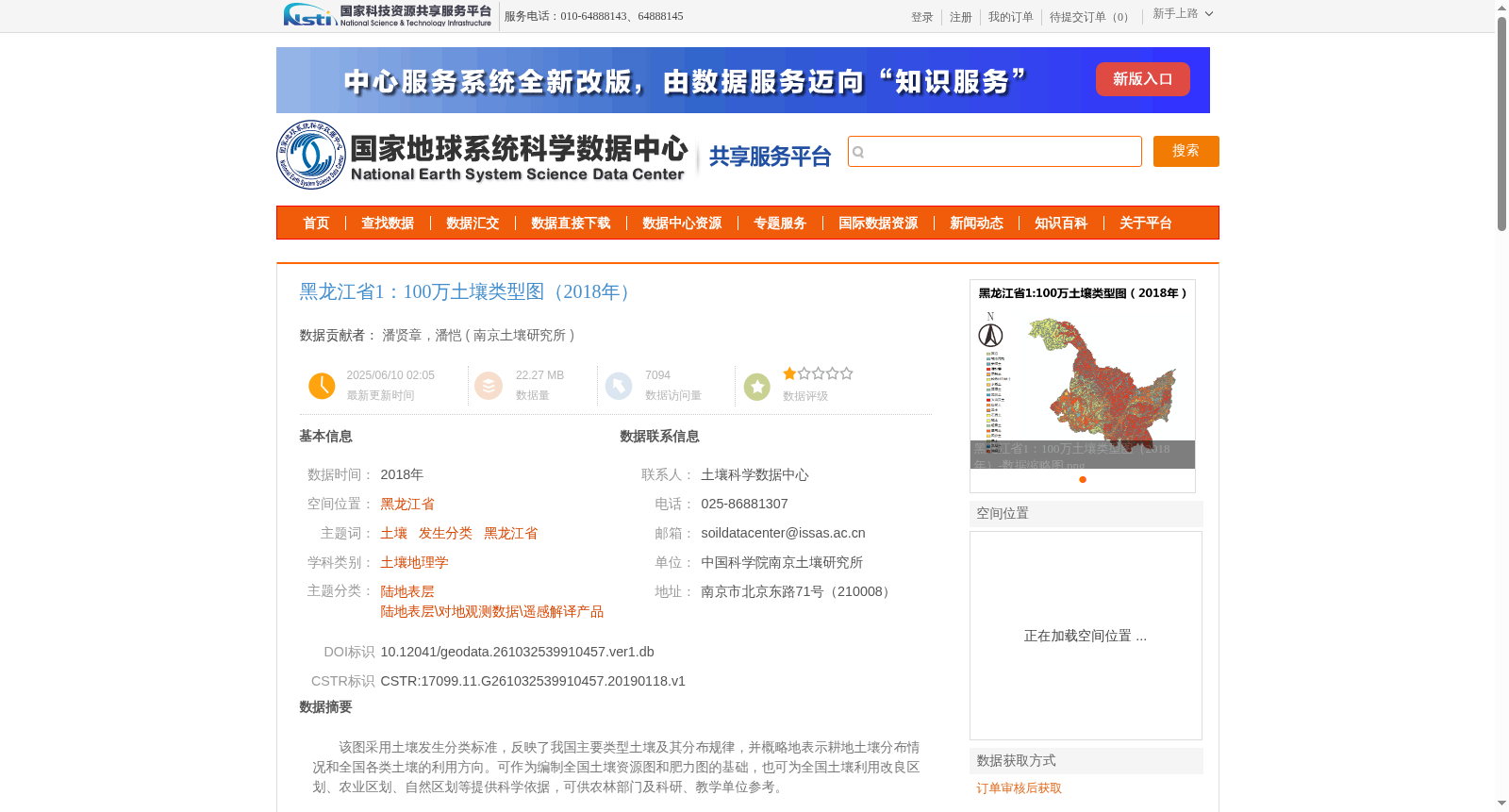Viewport: 1509px width, 812px height.
Task: Click the data visits icon
Action: point(619,386)
